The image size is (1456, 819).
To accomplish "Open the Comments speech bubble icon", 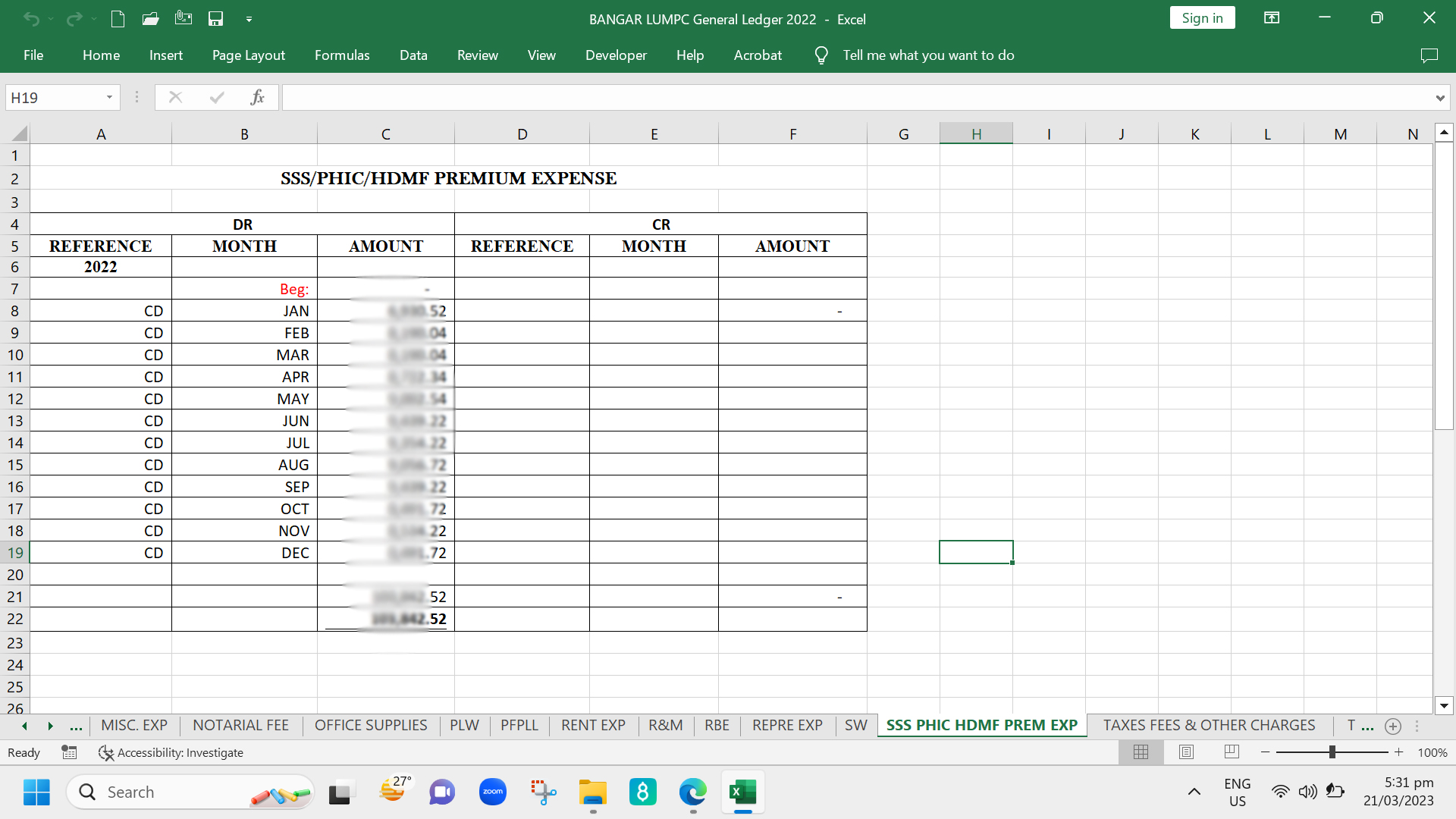I will coord(1429,55).
